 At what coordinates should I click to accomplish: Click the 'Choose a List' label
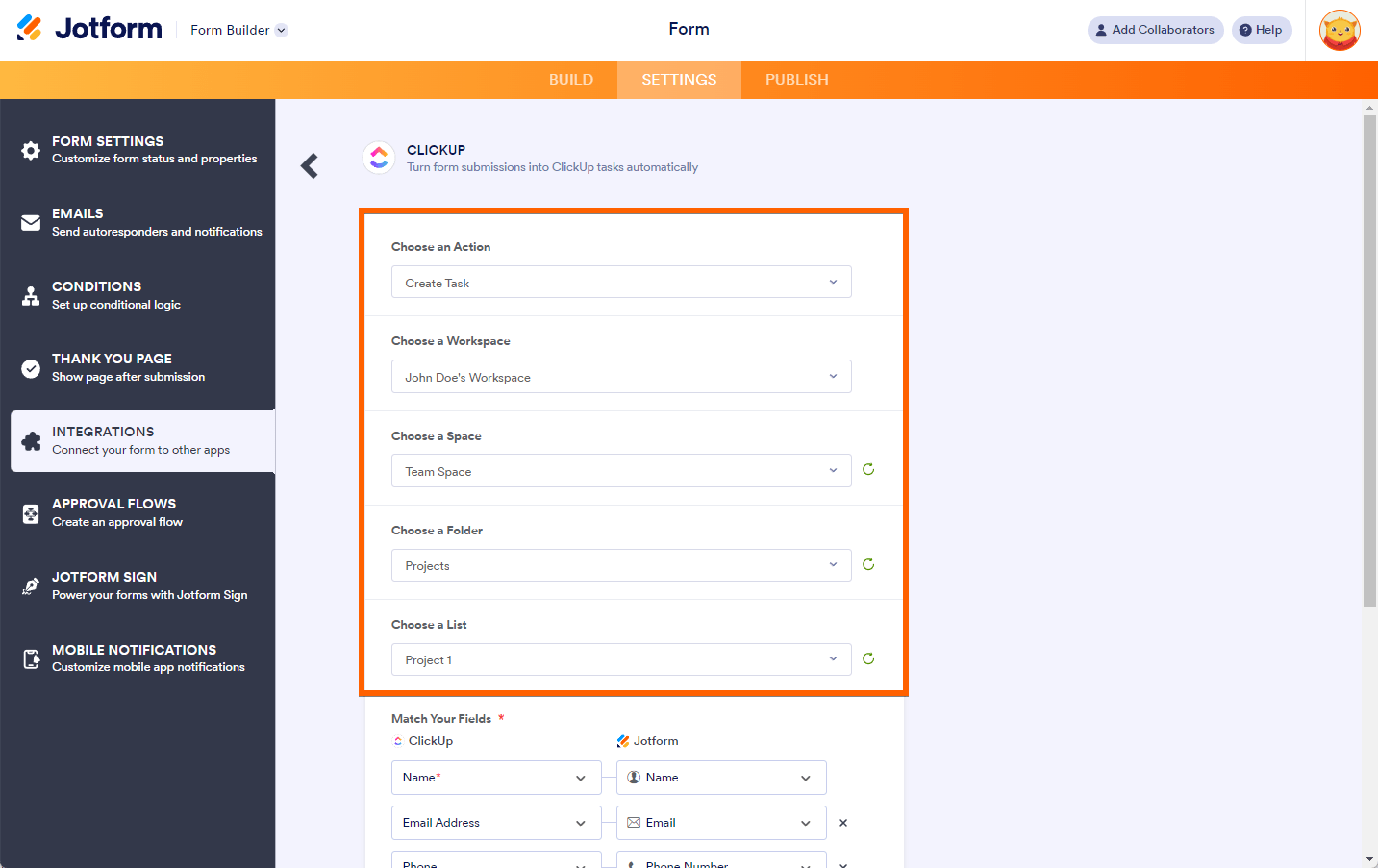[429, 625]
